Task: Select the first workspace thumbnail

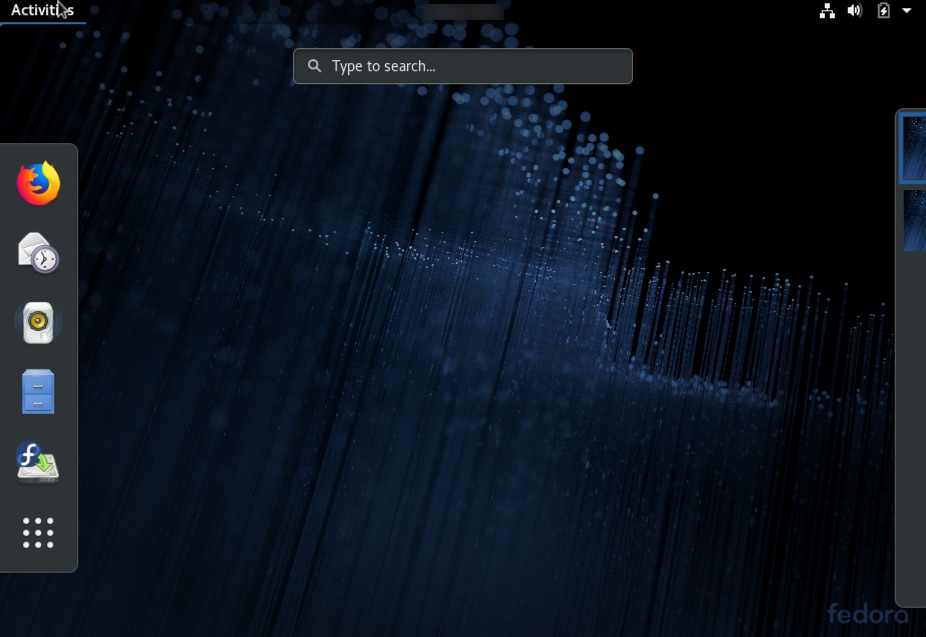Action: (x=913, y=148)
